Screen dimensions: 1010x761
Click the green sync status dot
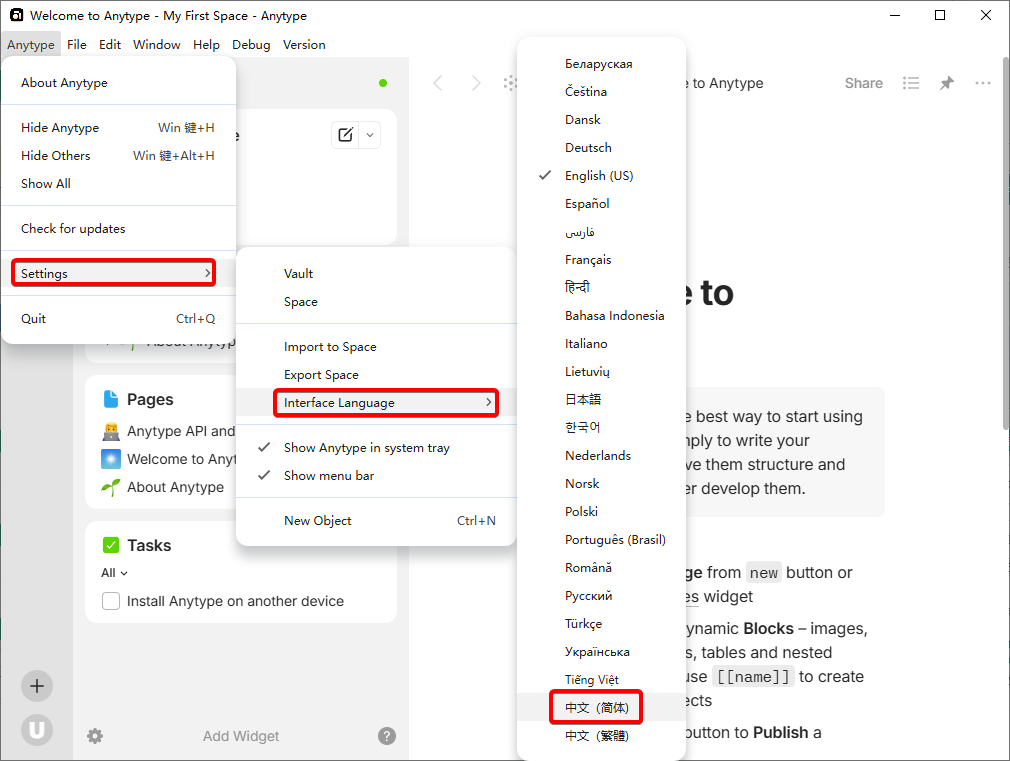(383, 83)
